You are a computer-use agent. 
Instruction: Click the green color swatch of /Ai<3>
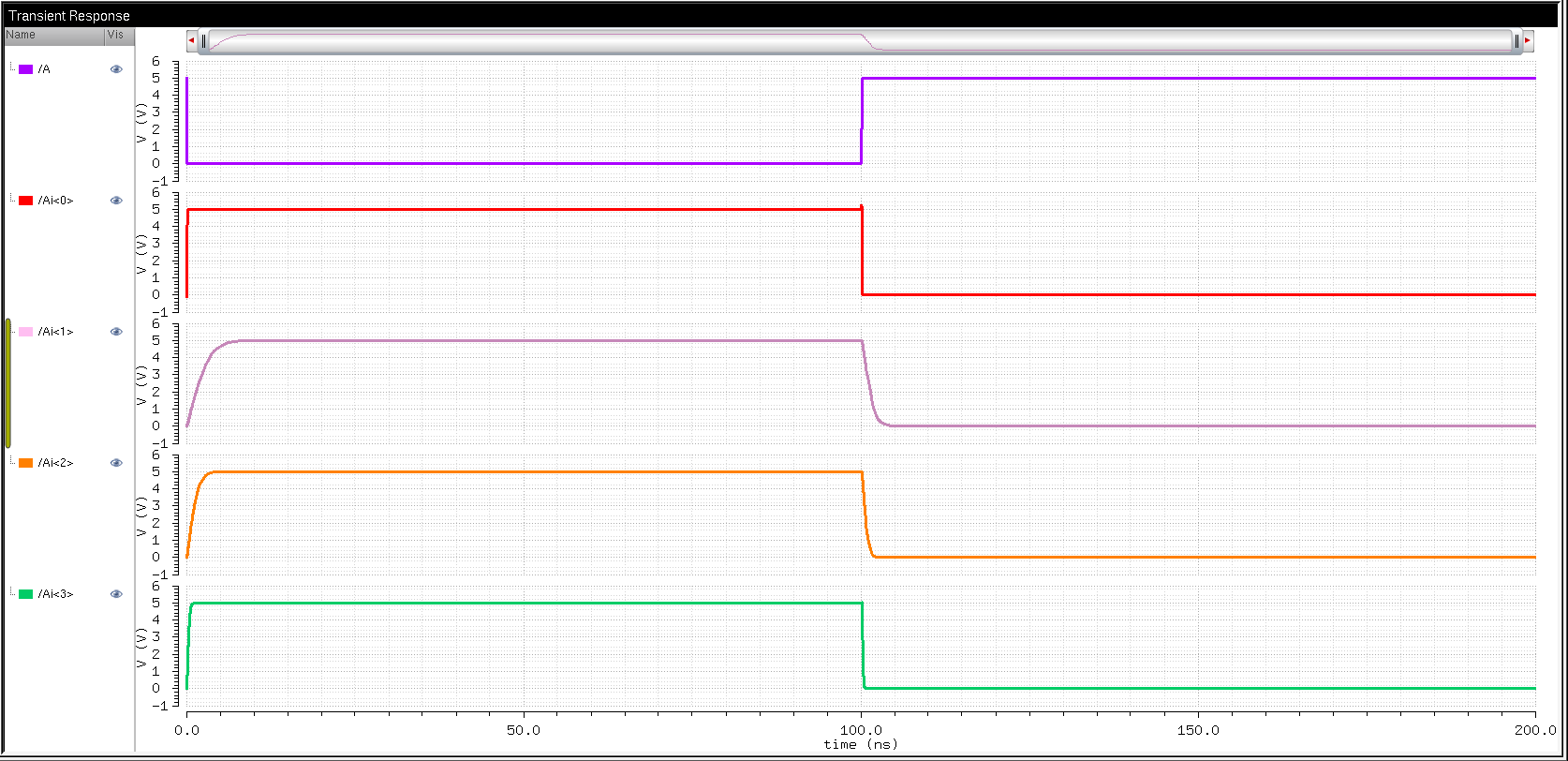point(26,594)
